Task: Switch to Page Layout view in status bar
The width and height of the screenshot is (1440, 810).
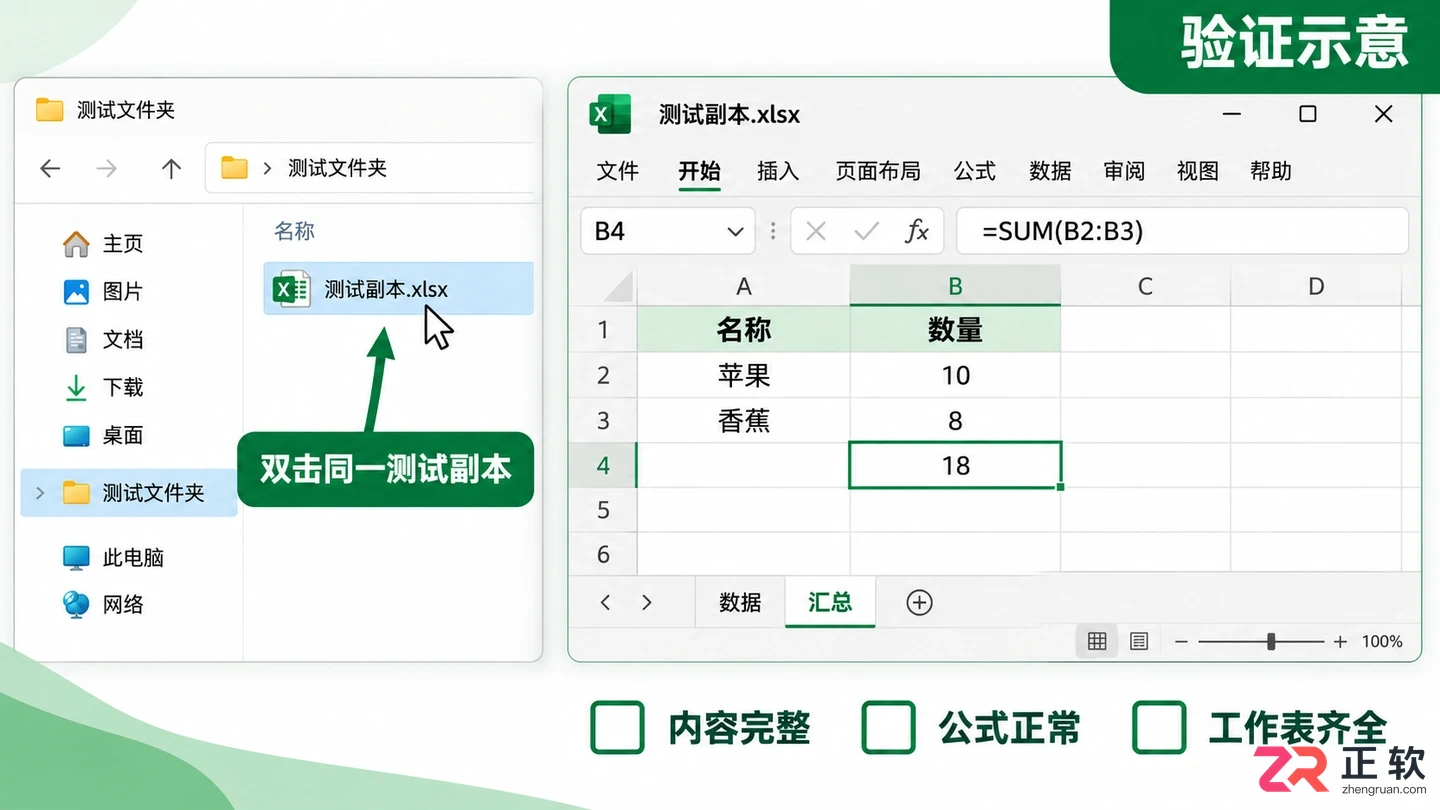Action: pos(1138,641)
